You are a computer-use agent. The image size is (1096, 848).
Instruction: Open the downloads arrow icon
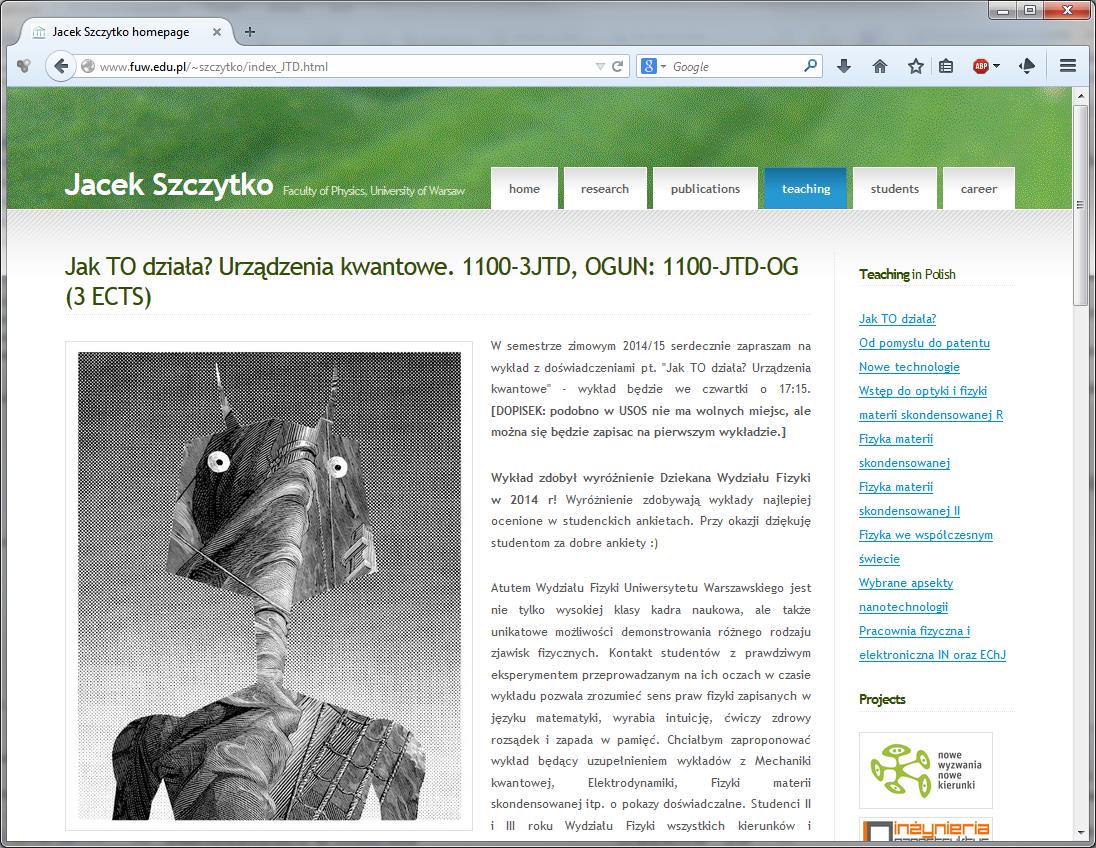(844, 66)
